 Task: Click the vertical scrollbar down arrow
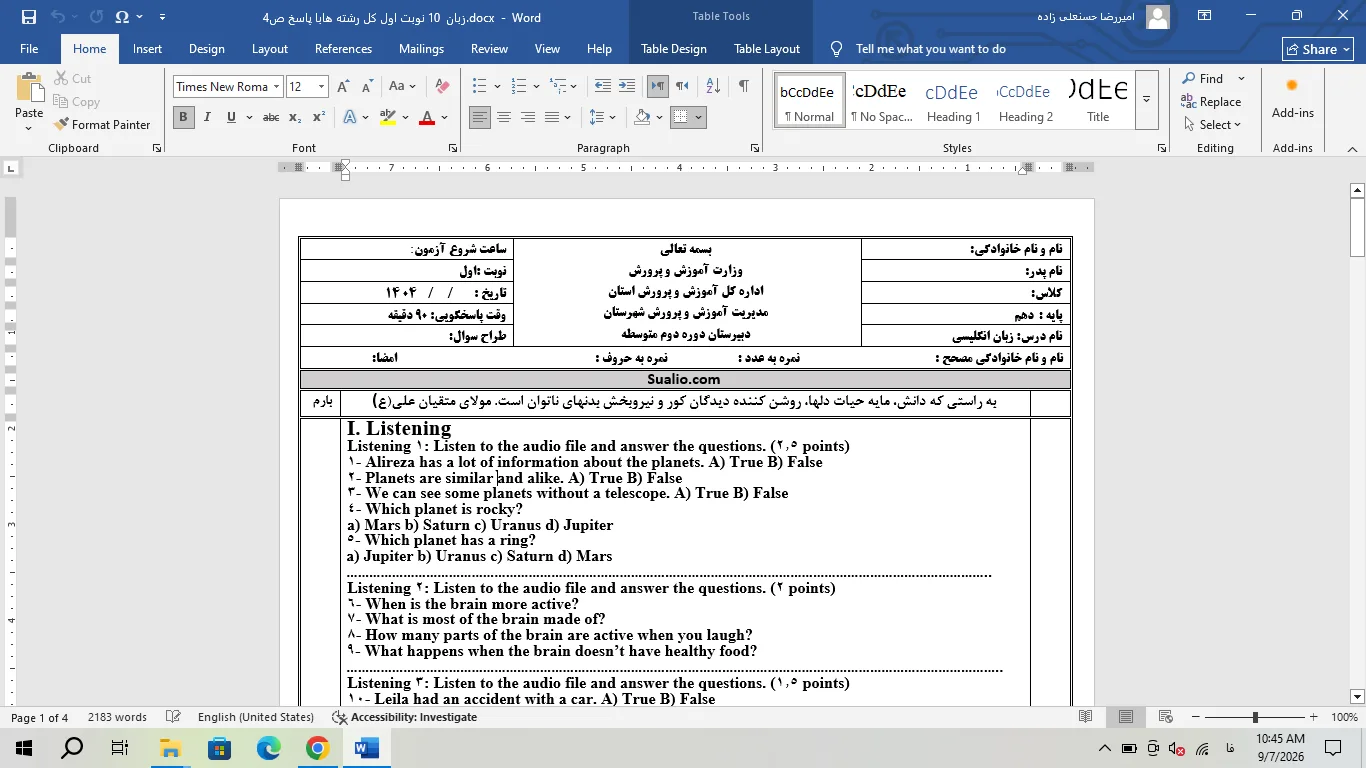point(1357,697)
